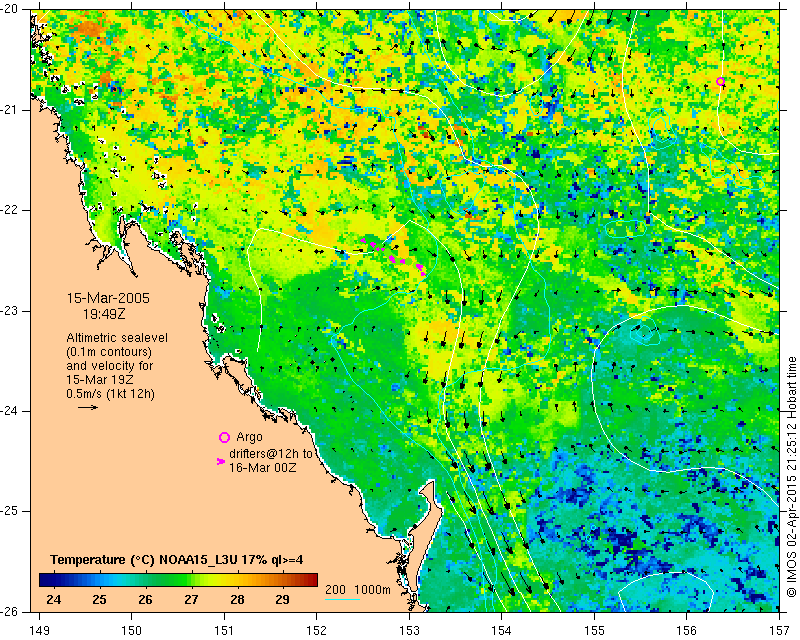Click latitude axis label -23
Viewport: 800px width, 640px height.
10,311
